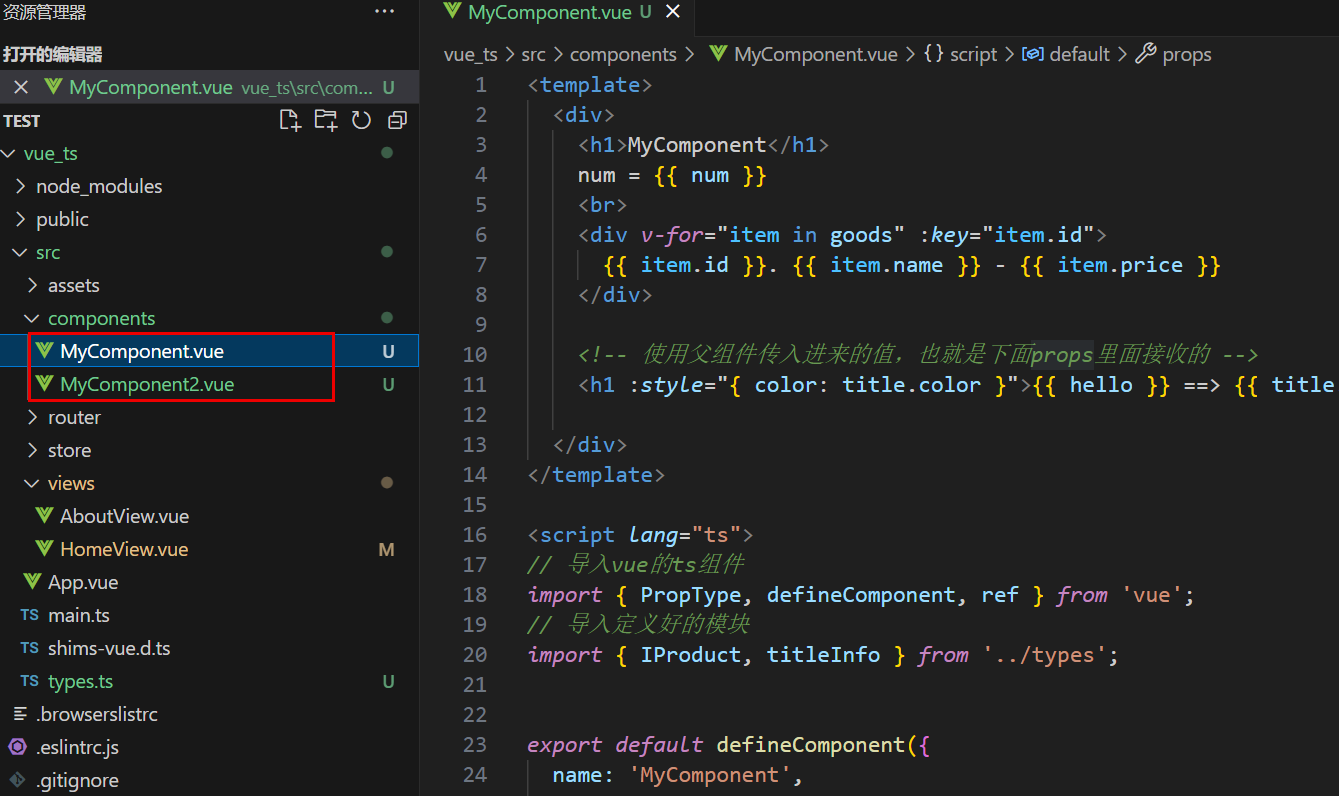The width and height of the screenshot is (1339, 796).
Task: Open shims-vue.d.ts in the file tree
Action: pyautogui.click(x=209, y=648)
